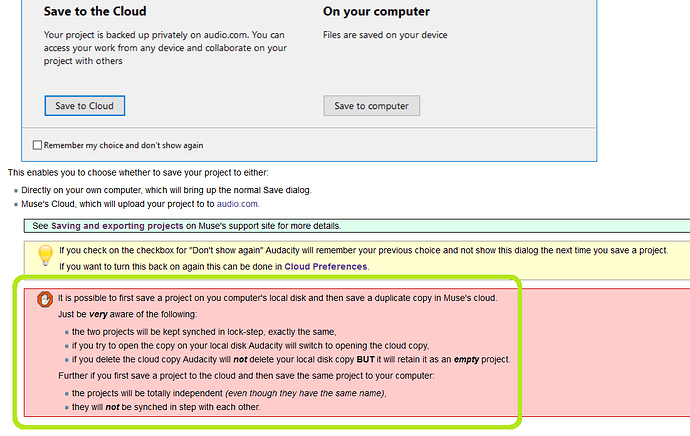Click the red stop-hand warning icon
690x436 pixels.
pos(44,298)
